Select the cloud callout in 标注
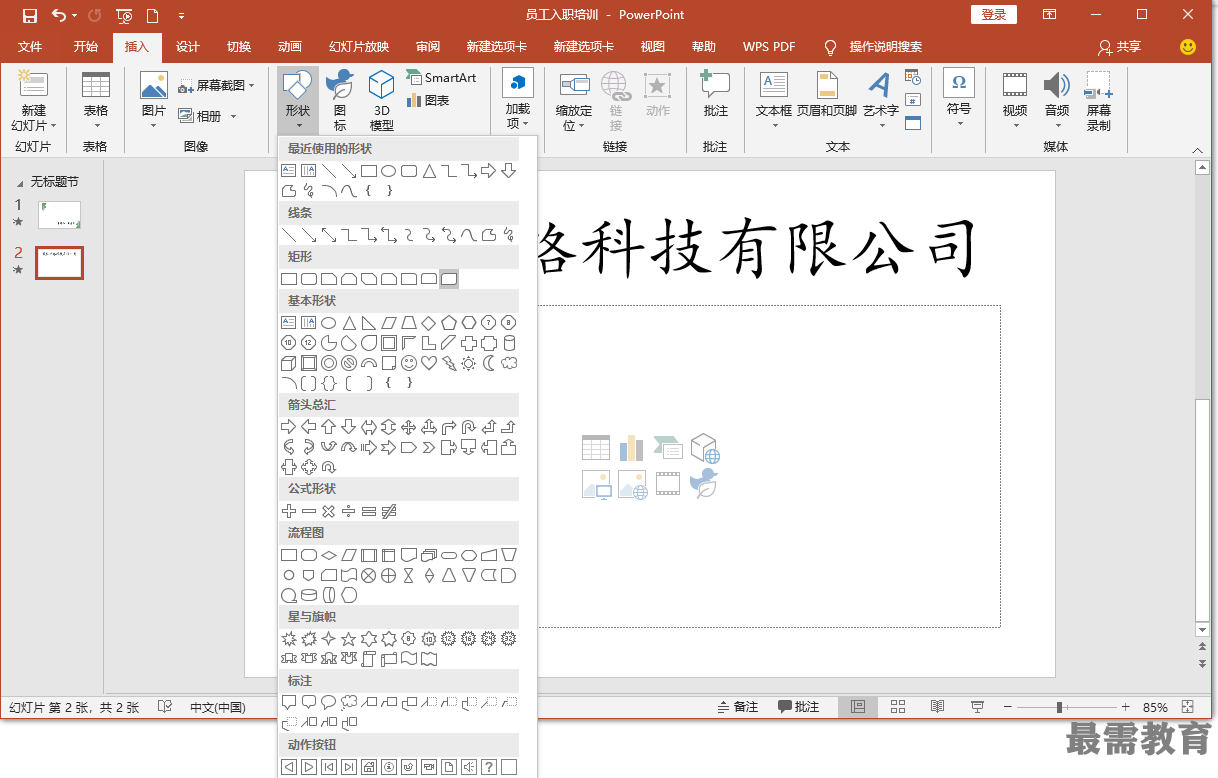1218x778 pixels. click(348, 702)
